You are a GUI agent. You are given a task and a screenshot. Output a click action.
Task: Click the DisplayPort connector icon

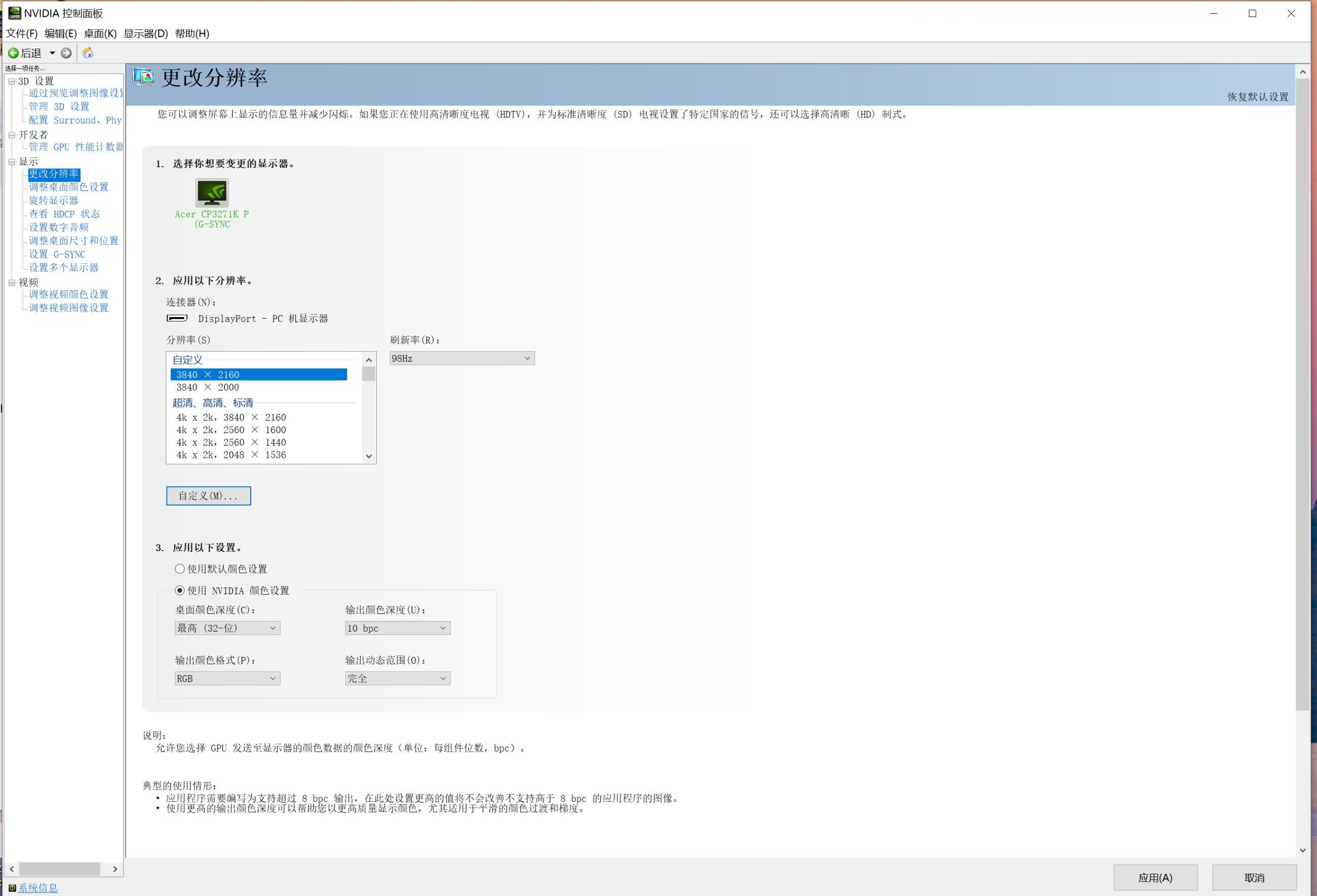177,319
